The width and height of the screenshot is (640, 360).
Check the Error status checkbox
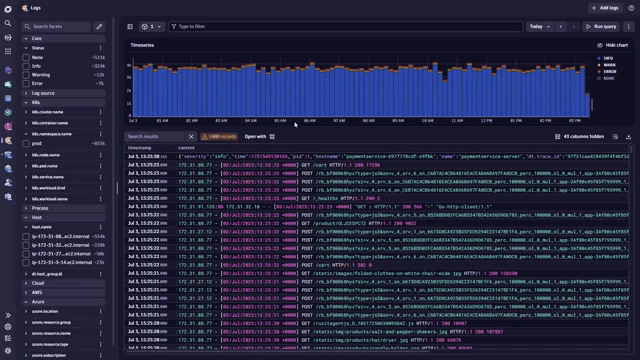(x=26, y=84)
